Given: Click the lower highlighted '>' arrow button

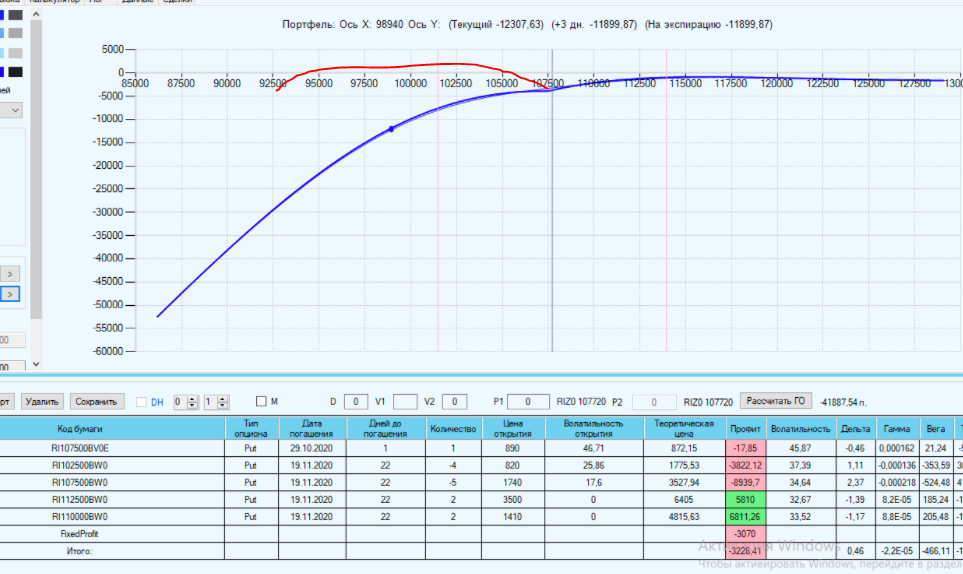Looking at the screenshot, I should [x=10, y=295].
